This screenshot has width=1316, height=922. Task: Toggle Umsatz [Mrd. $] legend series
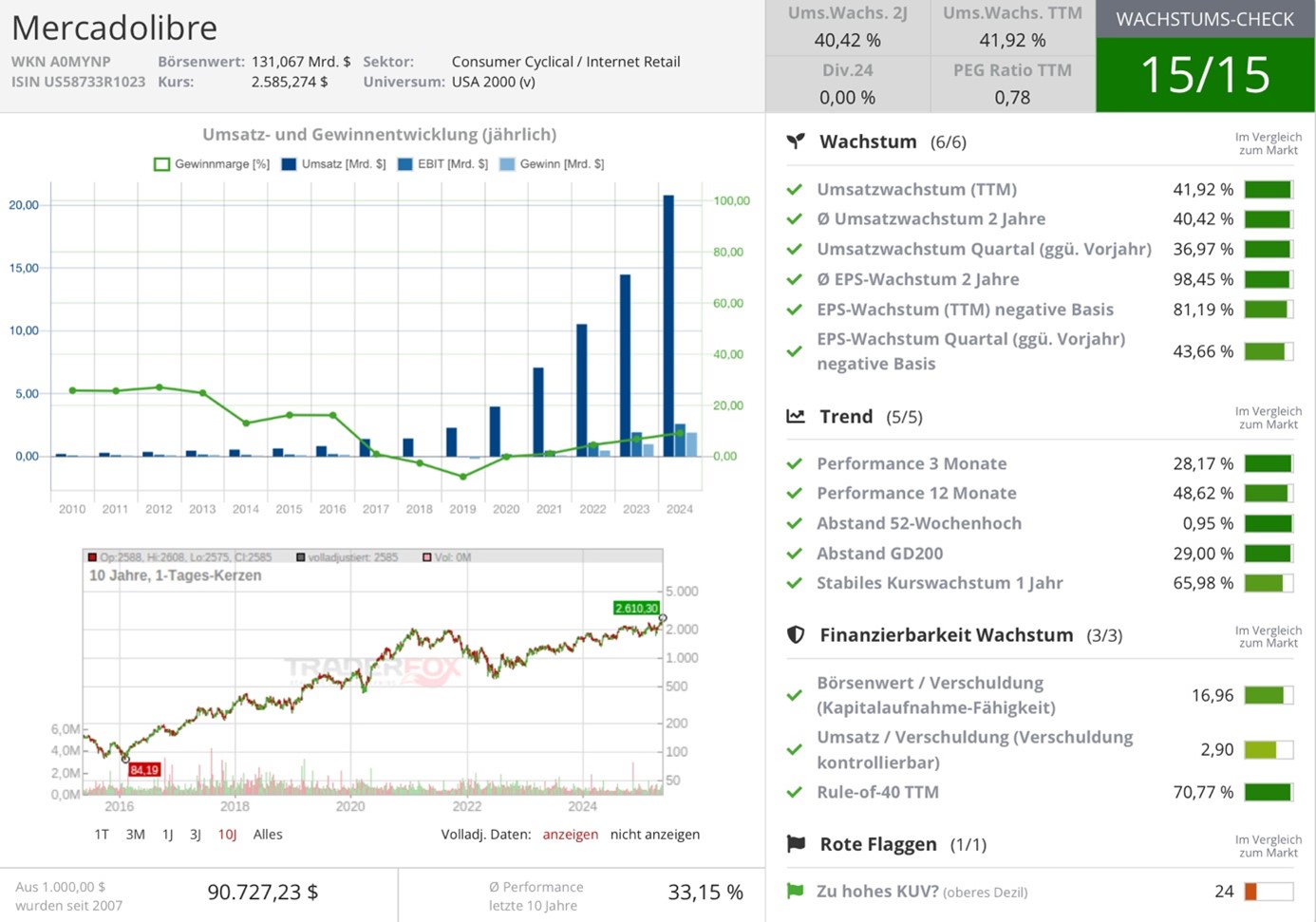[333, 164]
